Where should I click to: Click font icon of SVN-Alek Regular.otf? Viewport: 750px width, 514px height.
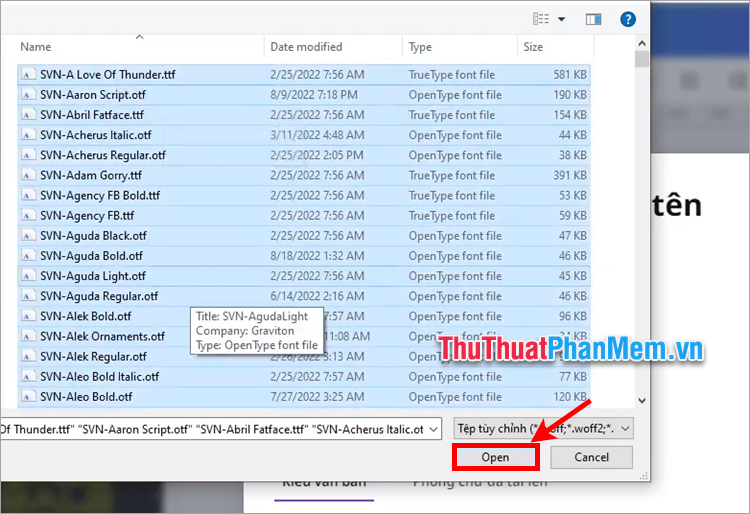tap(28, 356)
